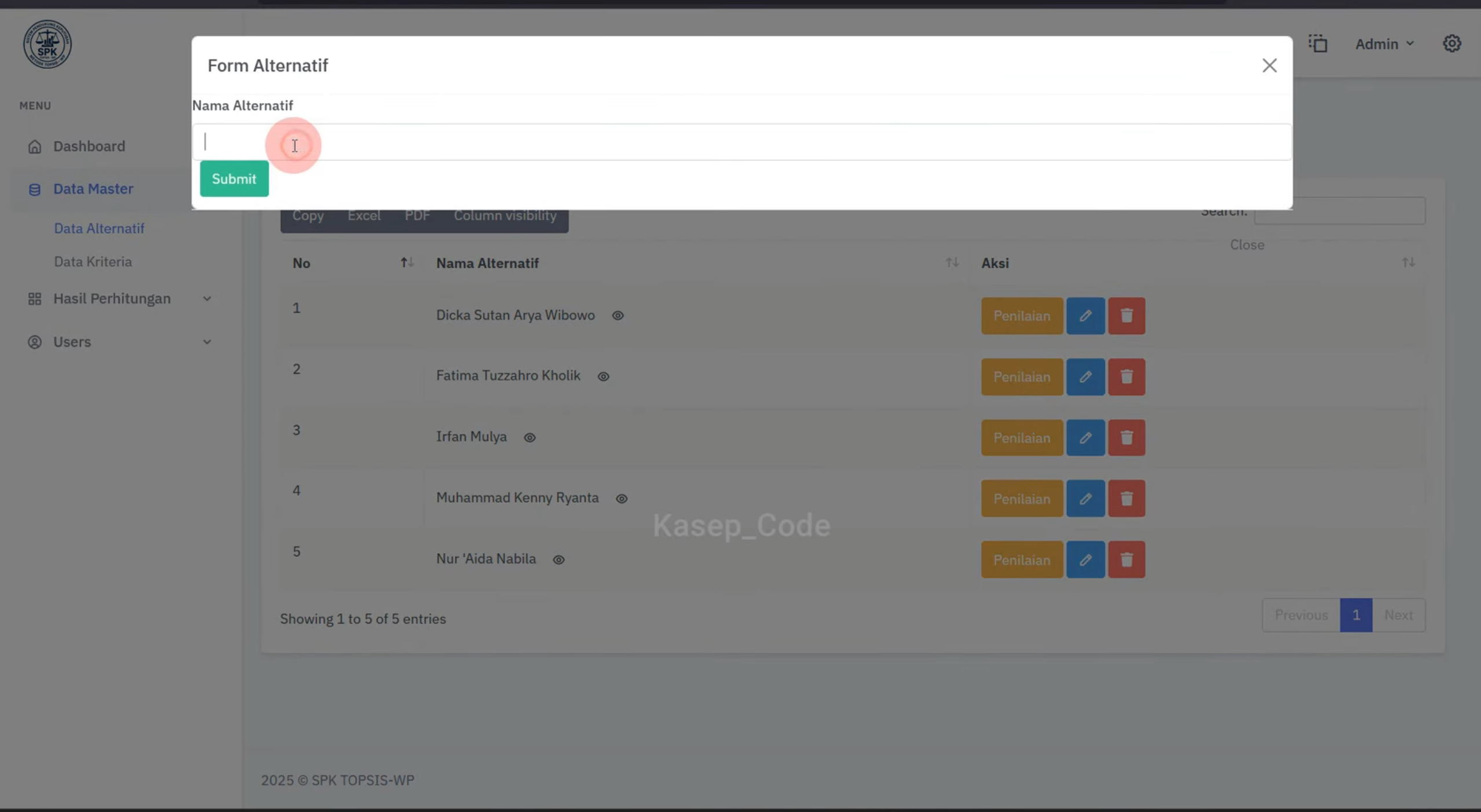The height and width of the screenshot is (812, 1481).
Task: Click the edit pencil for Nur 'Aida Nabila
Action: [1085, 560]
